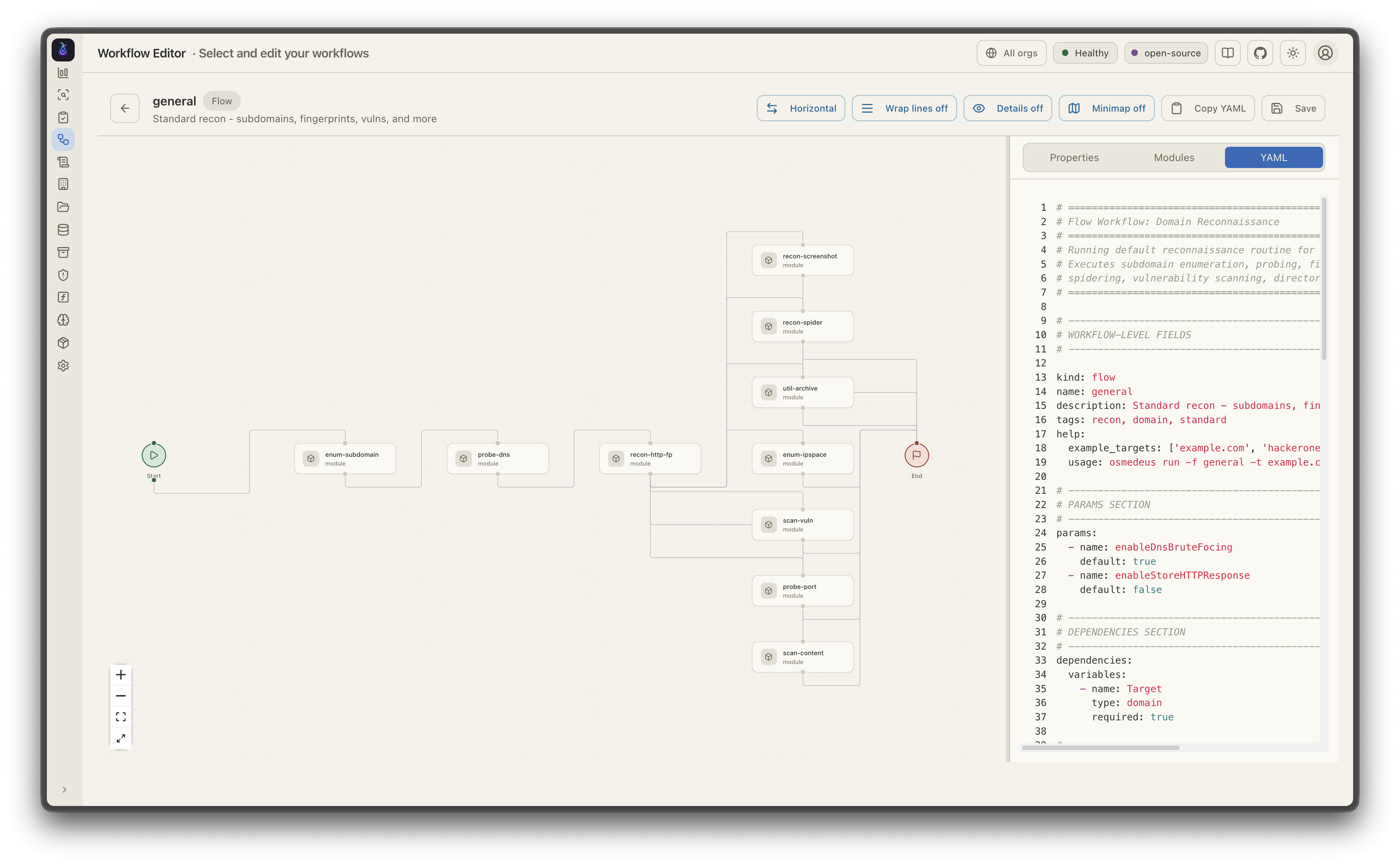Select the recon-screenshot module node
1400x866 pixels.
pos(803,260)
